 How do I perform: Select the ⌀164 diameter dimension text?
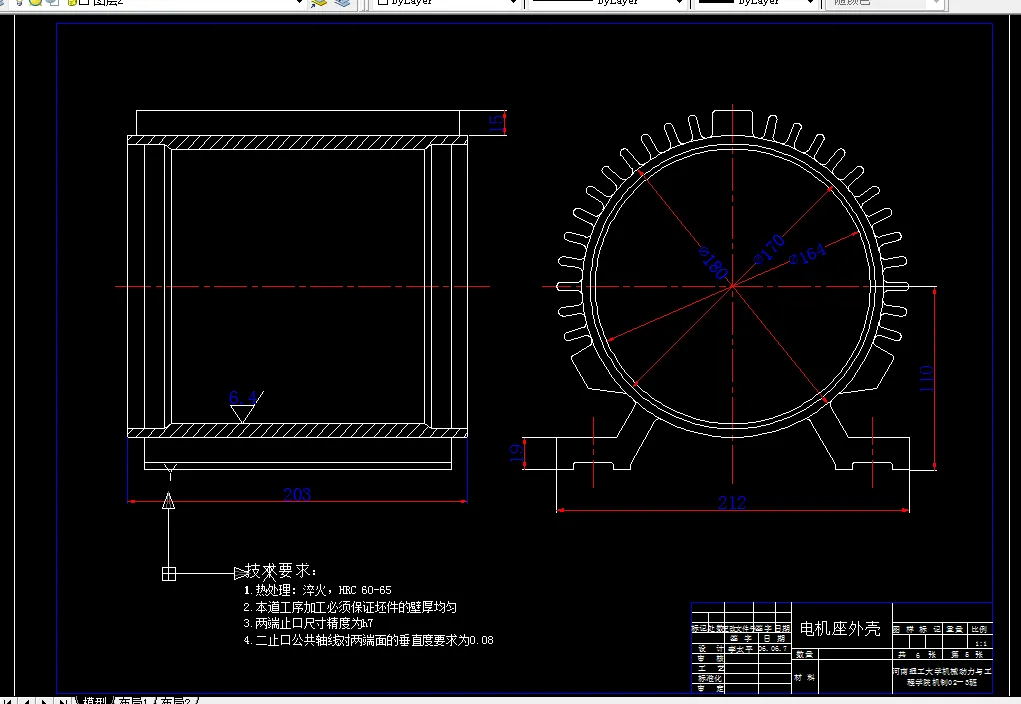click(807, 254)
